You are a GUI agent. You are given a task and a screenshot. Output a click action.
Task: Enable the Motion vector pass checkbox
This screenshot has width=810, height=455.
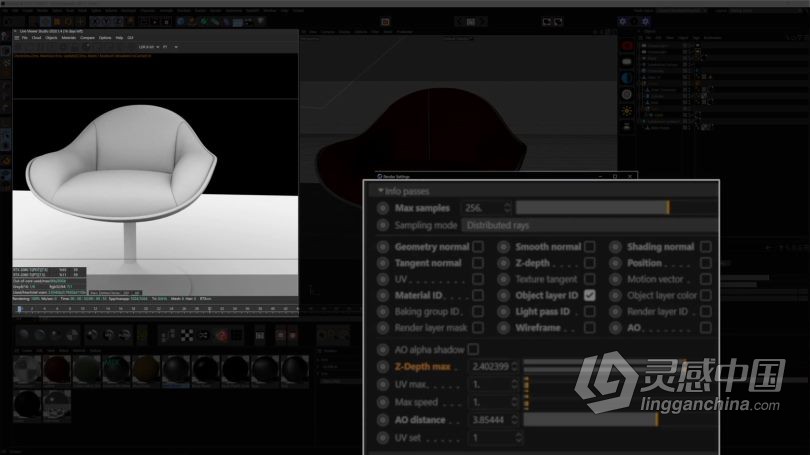(706, 279)
